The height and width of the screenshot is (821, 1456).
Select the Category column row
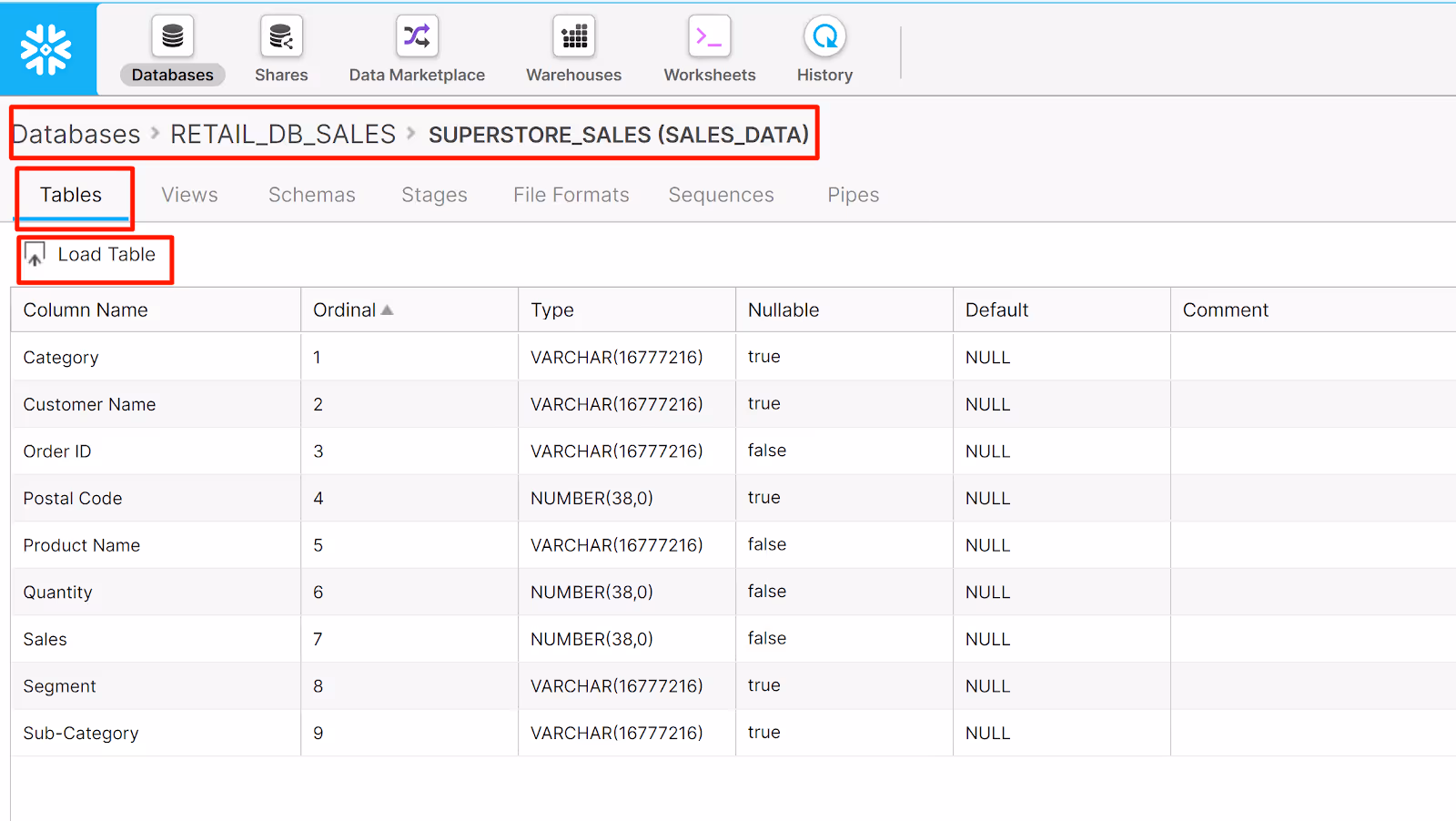(60, 357)
